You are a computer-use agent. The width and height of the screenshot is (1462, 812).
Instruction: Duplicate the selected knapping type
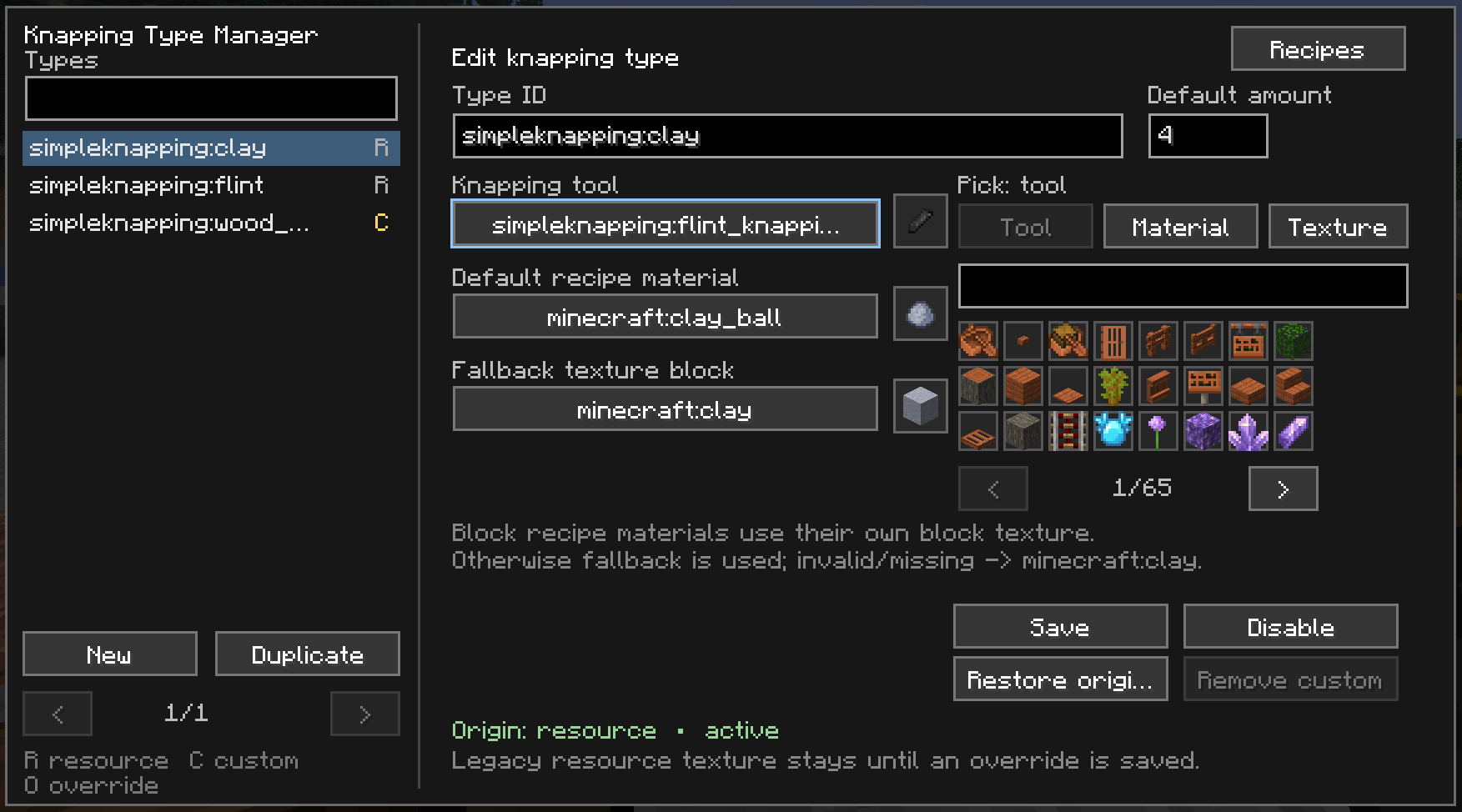(308, 654)
